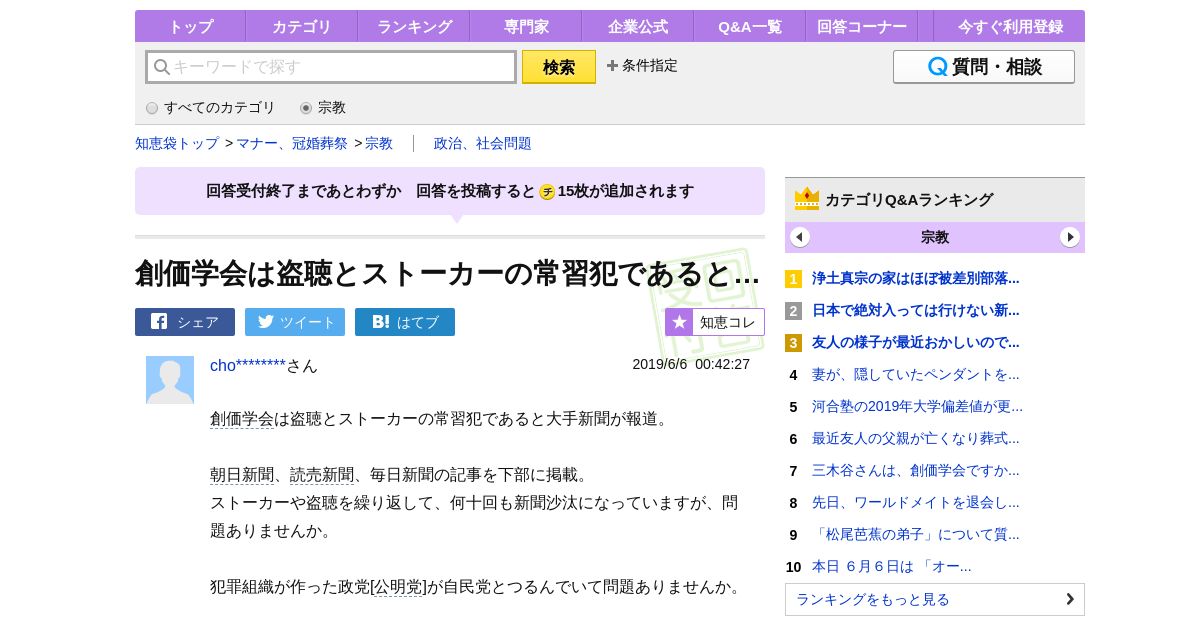This screenshot has width=1200, height=630.
Task: Go to マナー、冠婚葬祭 breadcrumb link
Action: click(x=292, y=143)
